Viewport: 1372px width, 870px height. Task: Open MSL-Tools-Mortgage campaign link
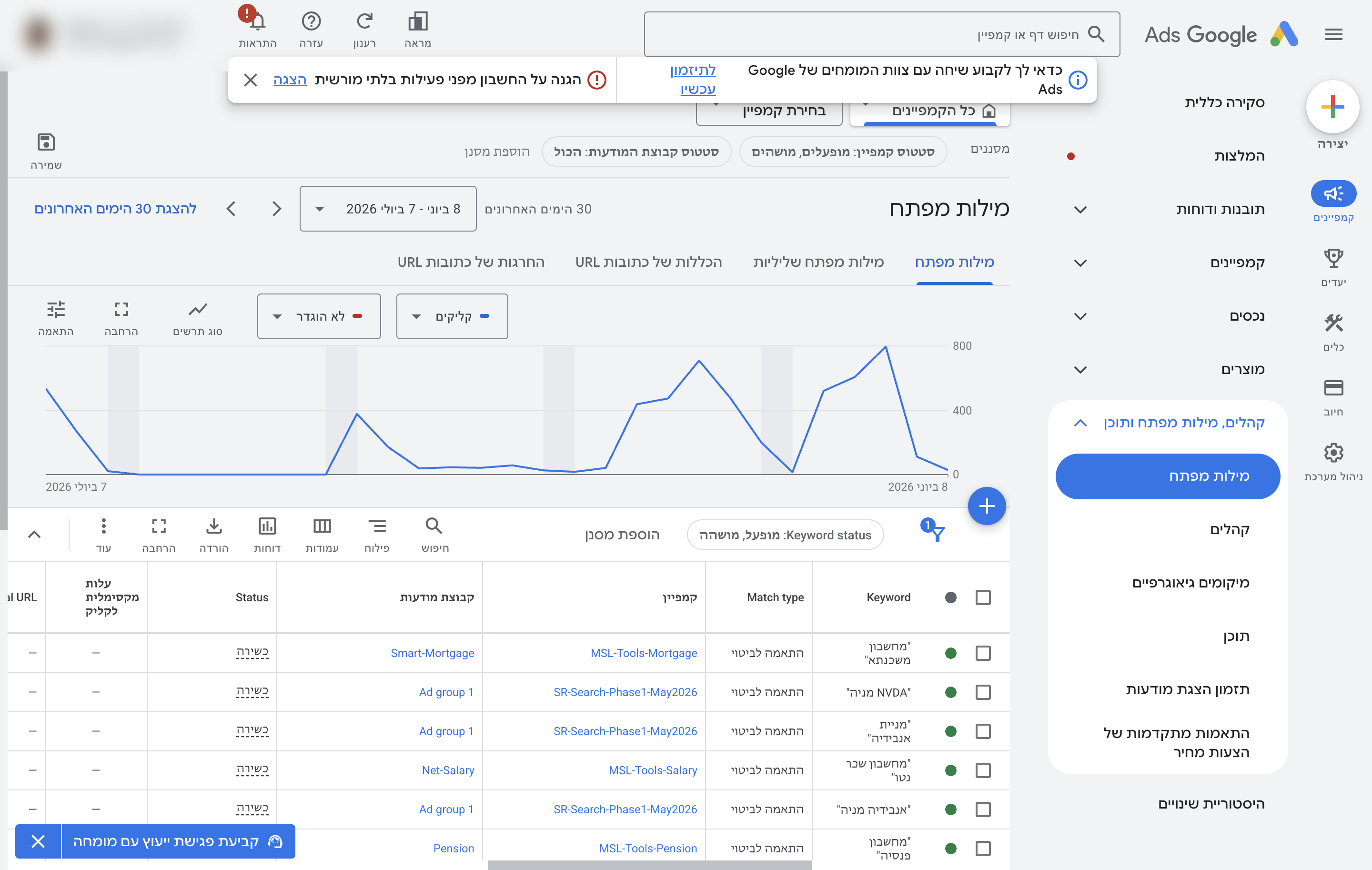pos(643,653)
